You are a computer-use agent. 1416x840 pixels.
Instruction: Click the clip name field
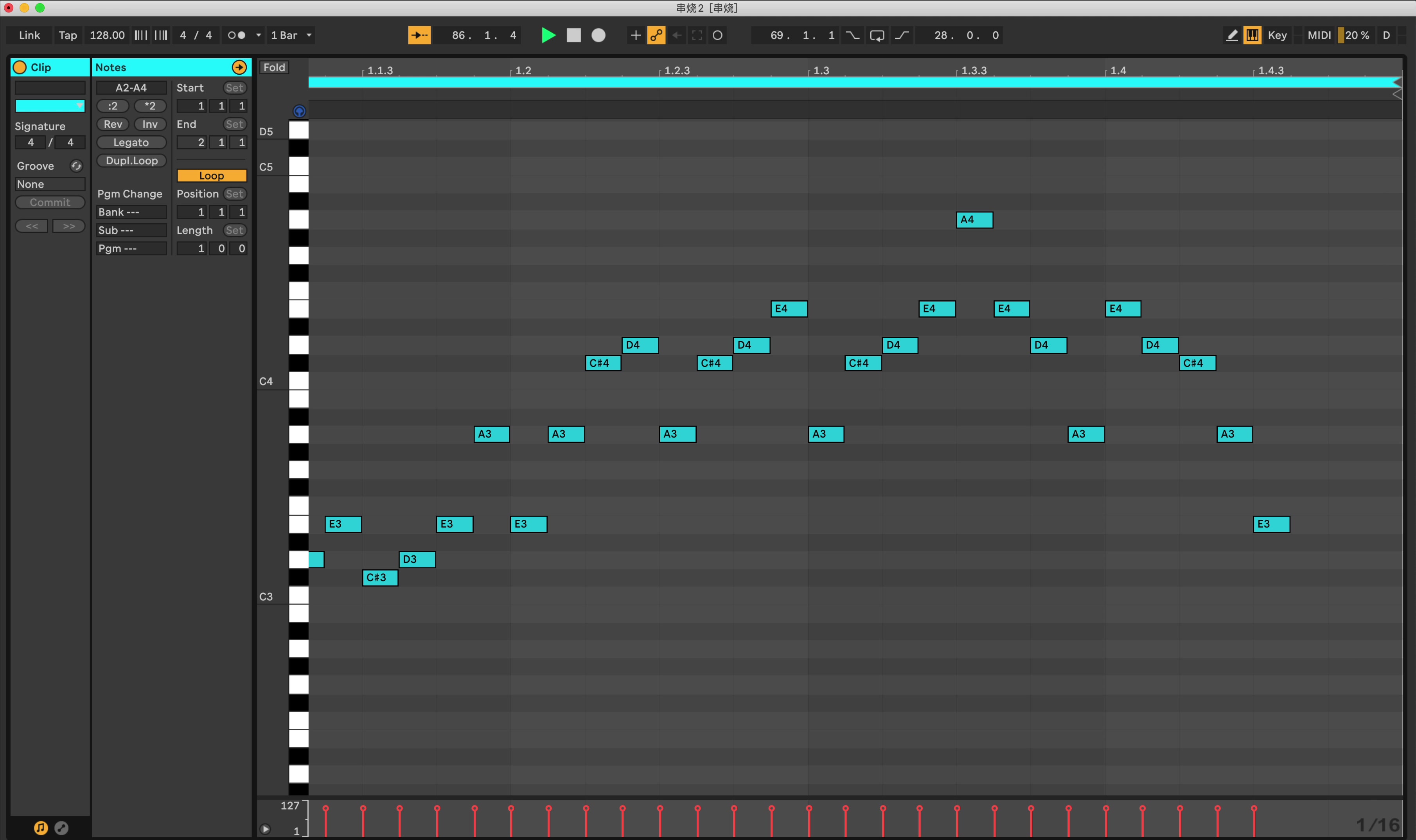click(50, 88)
